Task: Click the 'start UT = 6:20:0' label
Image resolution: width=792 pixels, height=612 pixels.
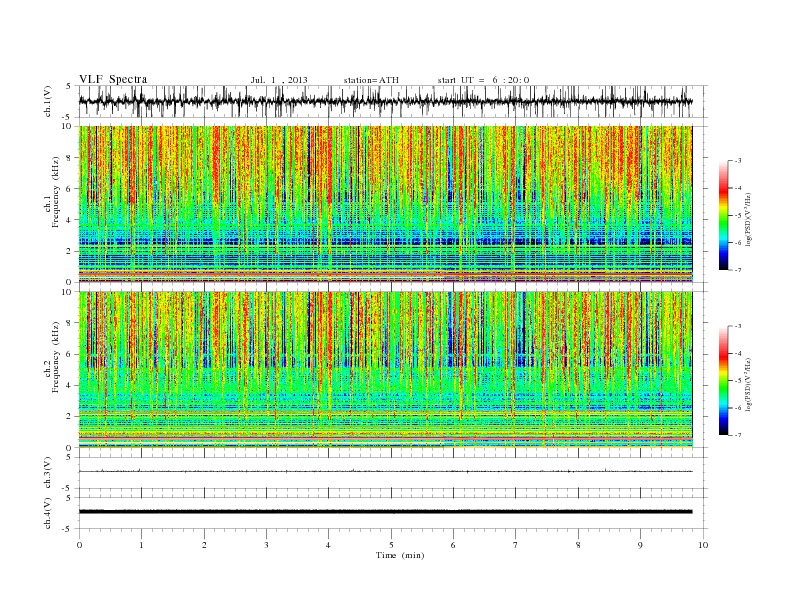Action: point(483,80)
